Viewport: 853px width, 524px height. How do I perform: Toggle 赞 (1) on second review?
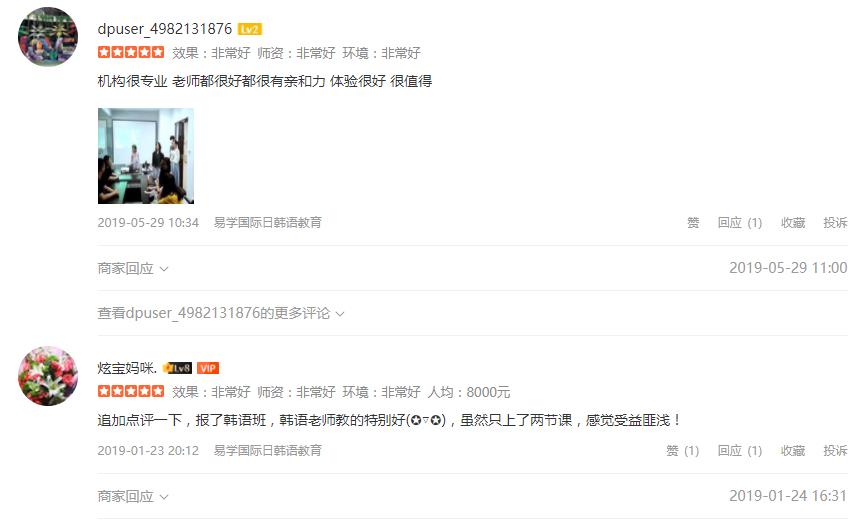682,451
